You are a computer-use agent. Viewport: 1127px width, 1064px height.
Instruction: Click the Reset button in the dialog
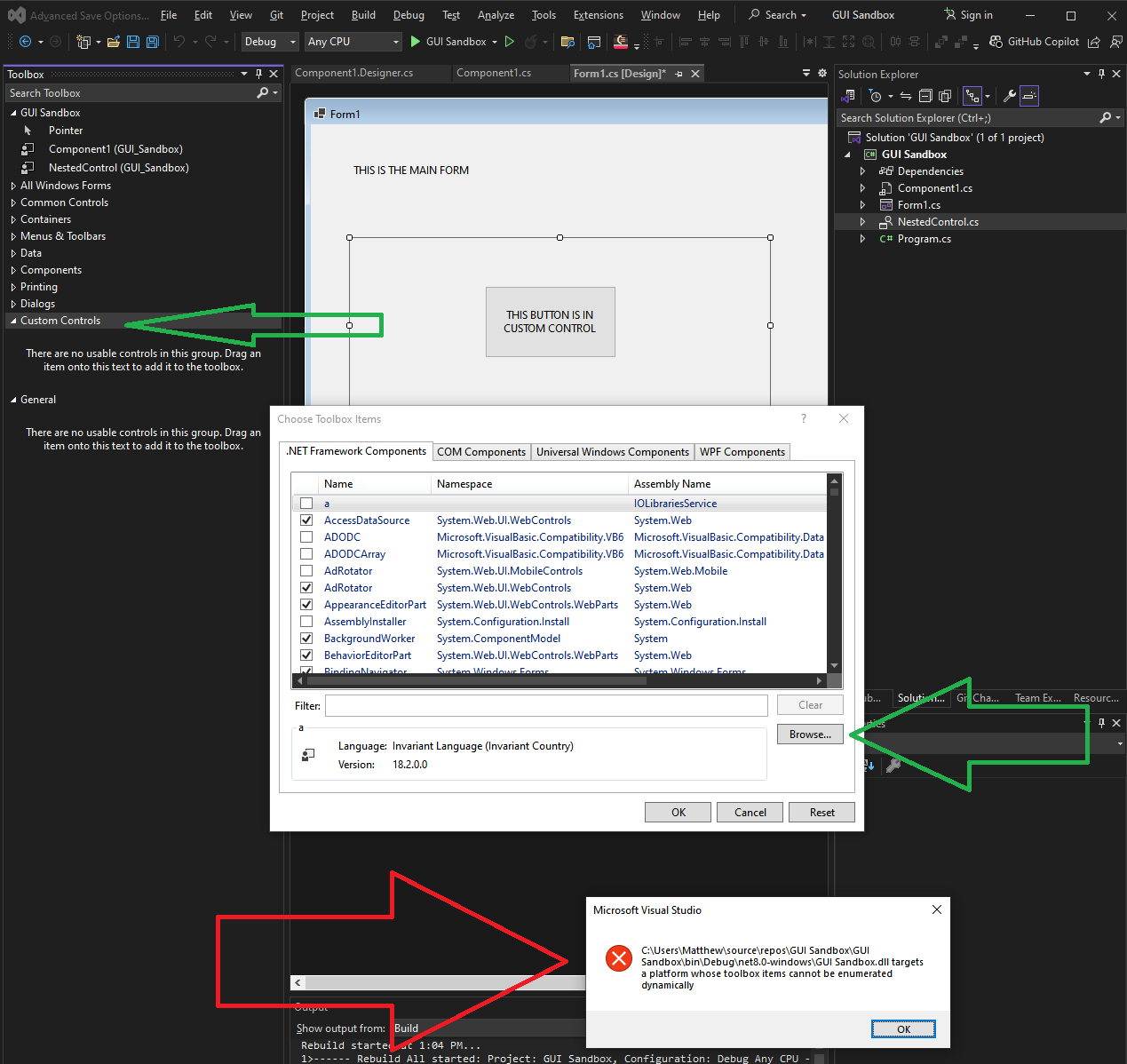[x=821, y=812]
